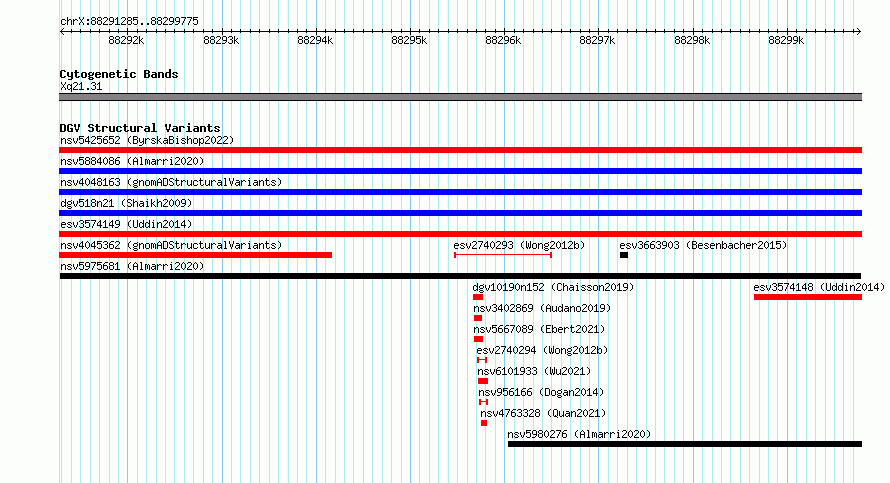The height and width of the screenshot is (483, 890).
Task: Click the 88298k ruler tick label
Action: (x=692, y=40)
